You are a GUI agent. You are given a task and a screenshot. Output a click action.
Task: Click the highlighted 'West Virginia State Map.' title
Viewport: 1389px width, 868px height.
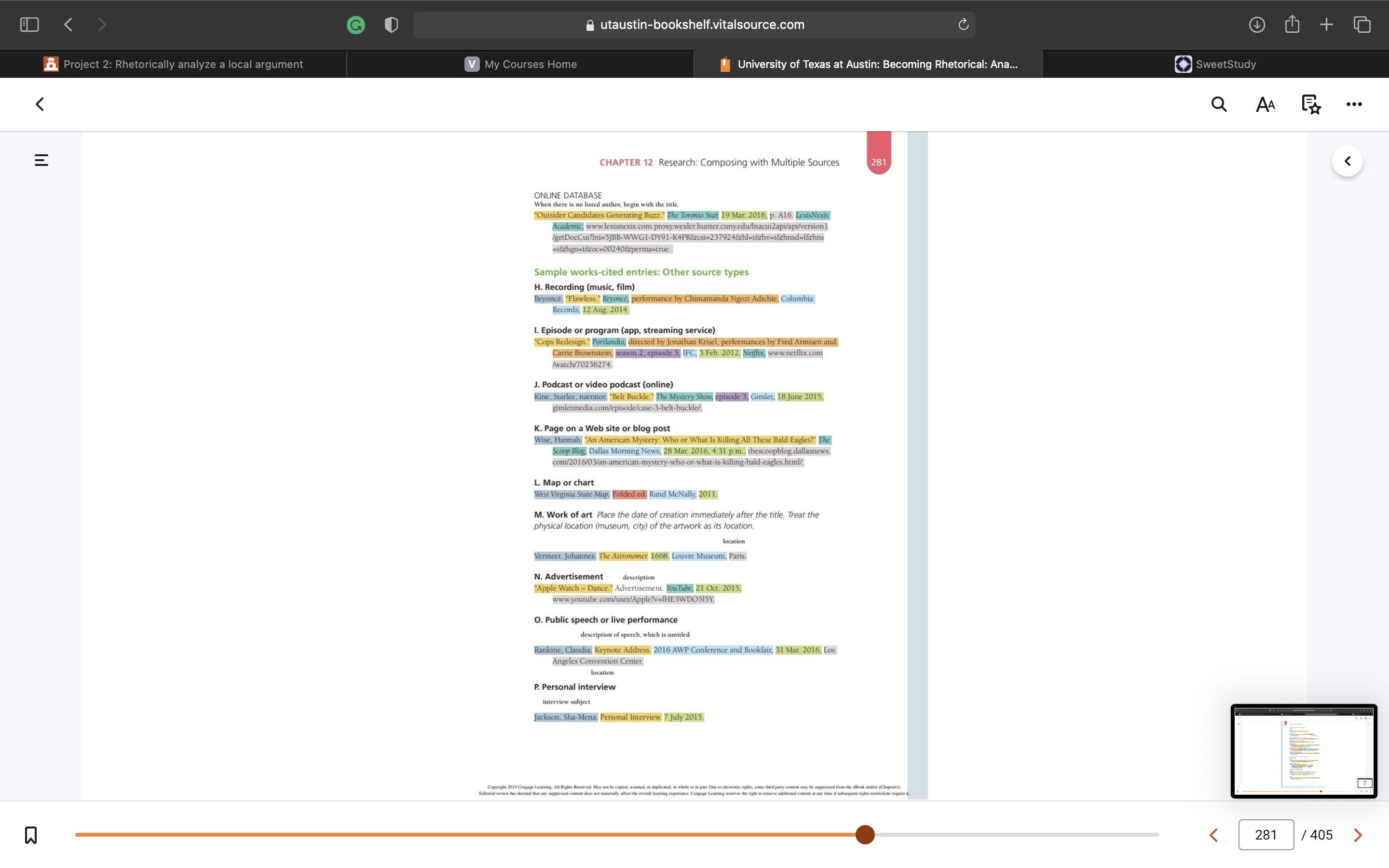(572, 494)
